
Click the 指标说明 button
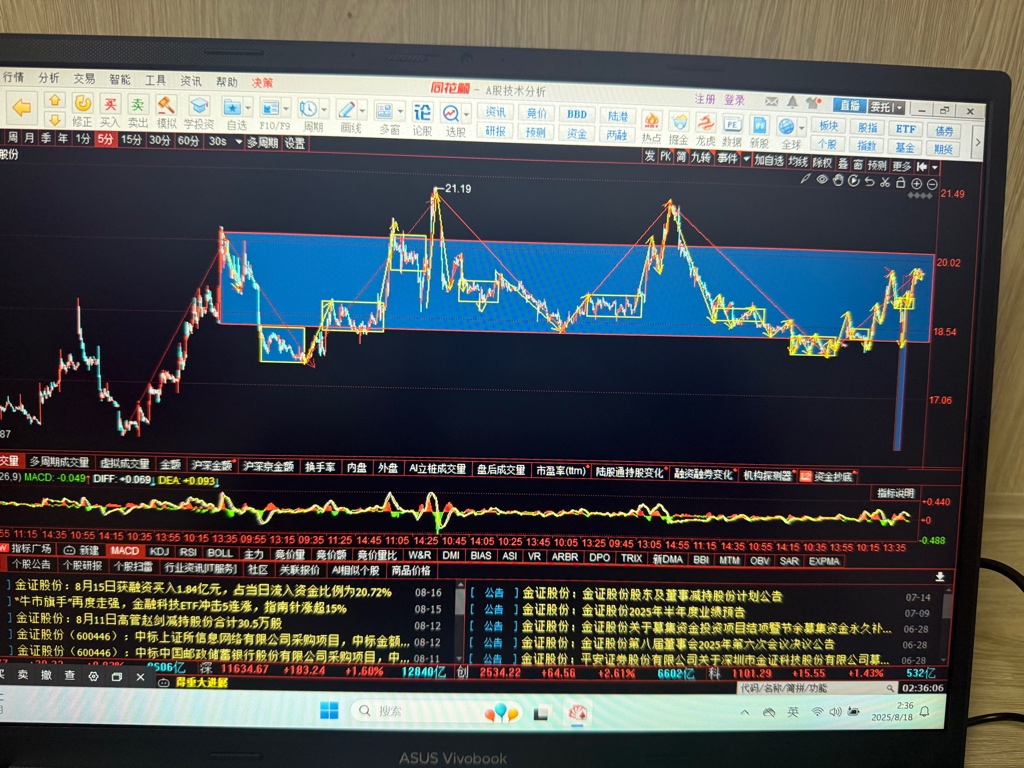(895, 493)
